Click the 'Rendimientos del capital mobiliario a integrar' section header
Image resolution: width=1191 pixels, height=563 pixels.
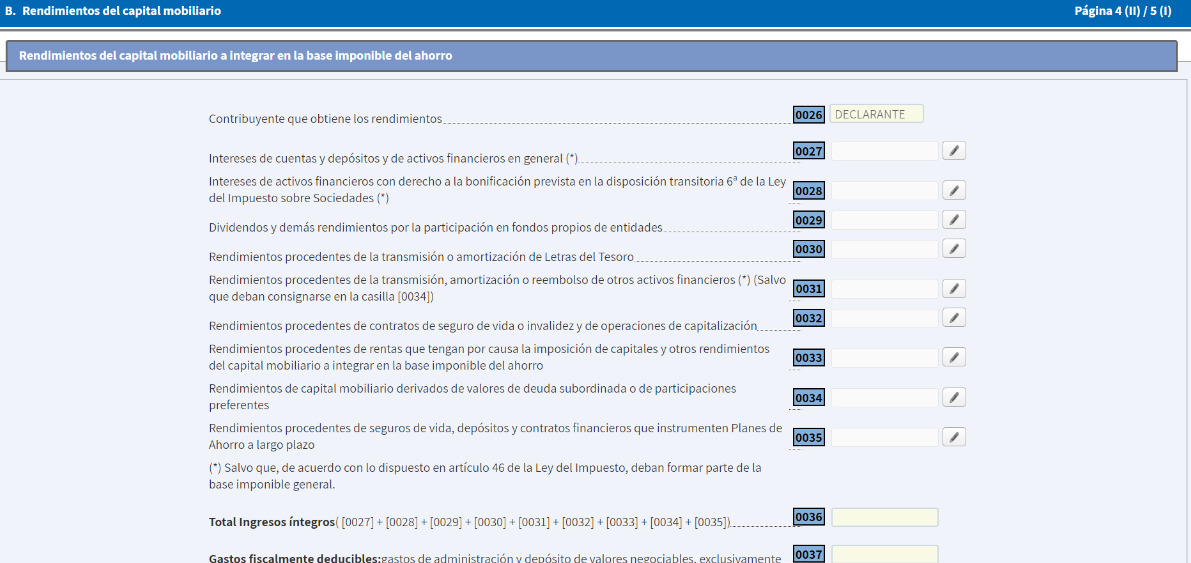tap(236, 56)
